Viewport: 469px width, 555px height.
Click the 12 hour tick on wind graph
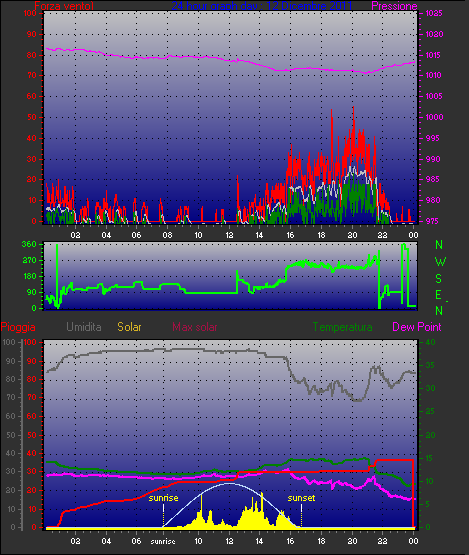tap(229, 235)
